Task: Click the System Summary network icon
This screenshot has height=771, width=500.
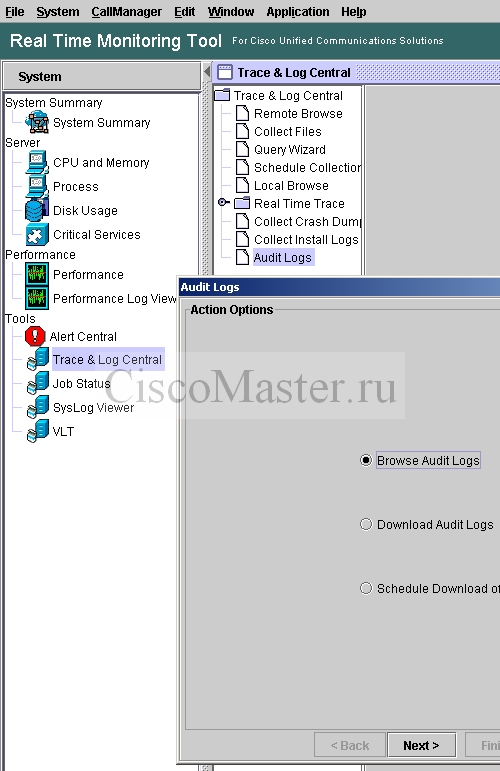Action: 37,122
